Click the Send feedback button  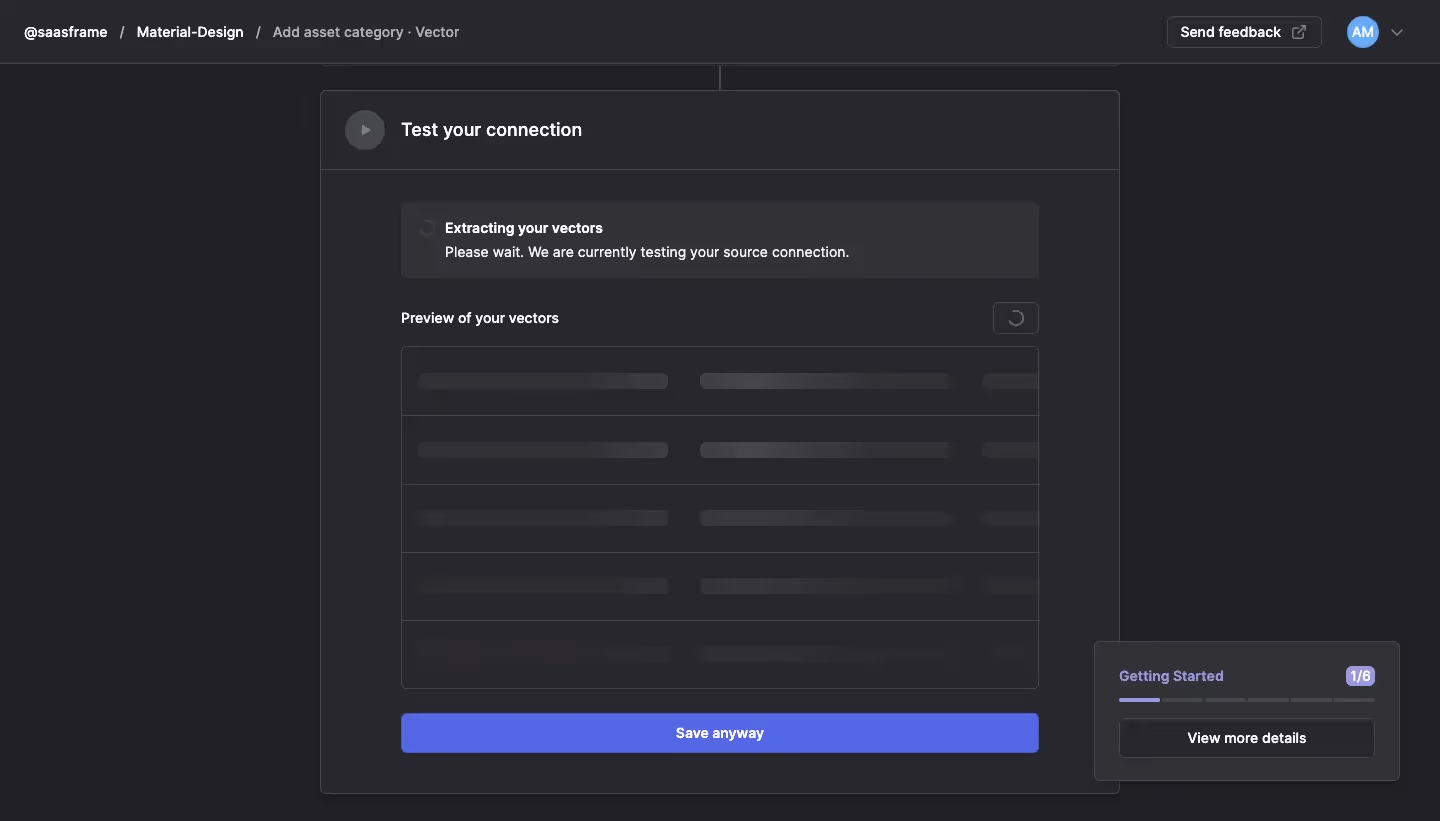click(1243, 31)
